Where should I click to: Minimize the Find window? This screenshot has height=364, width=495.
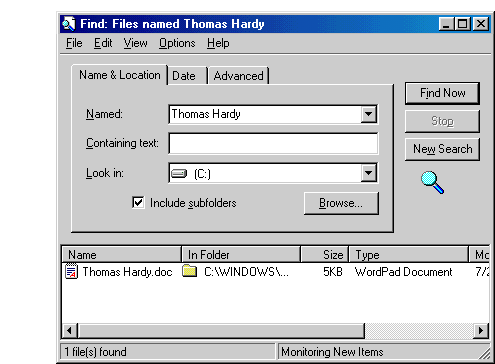coord(446,24)
